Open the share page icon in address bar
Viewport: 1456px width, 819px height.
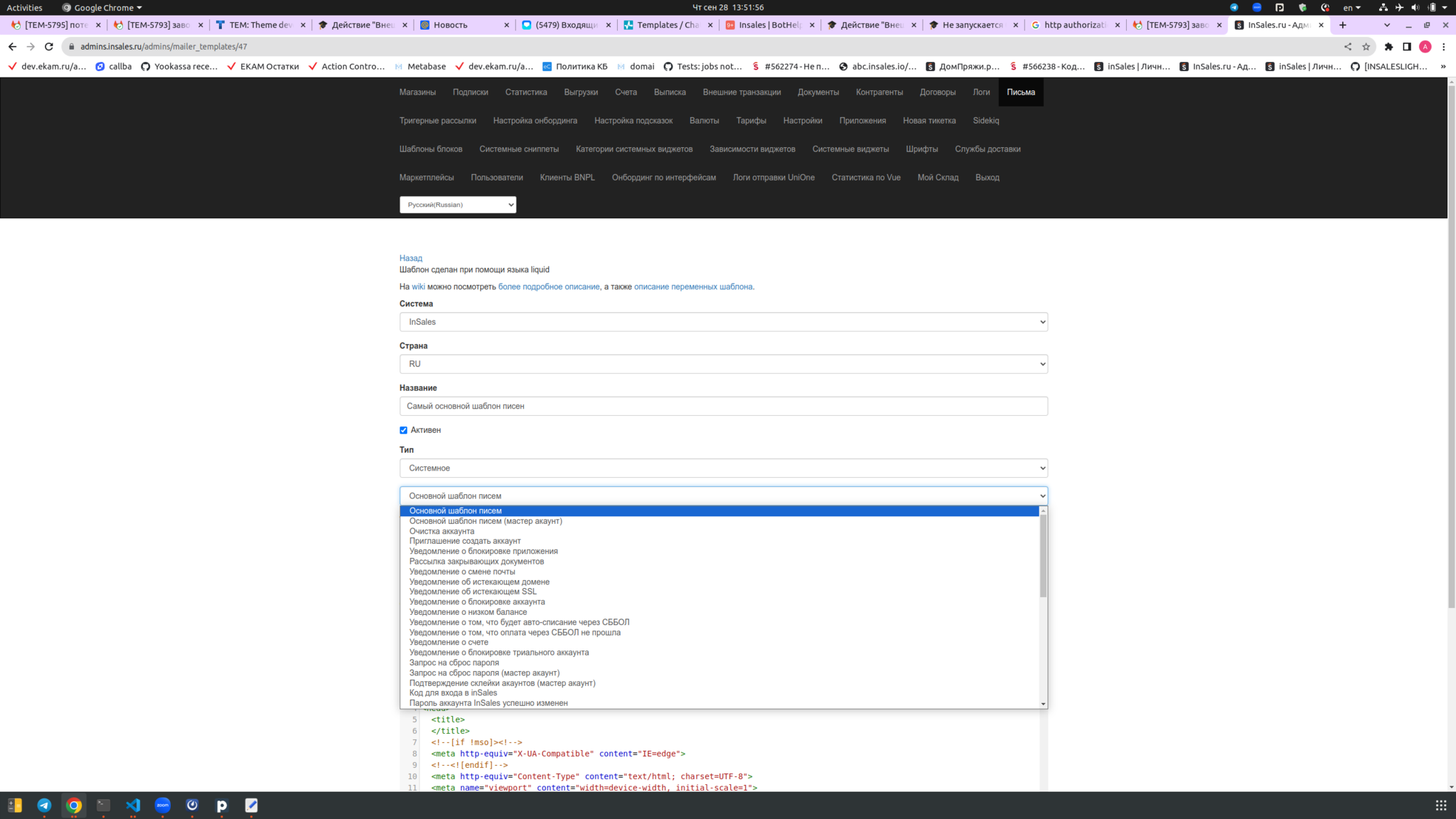1347,46
